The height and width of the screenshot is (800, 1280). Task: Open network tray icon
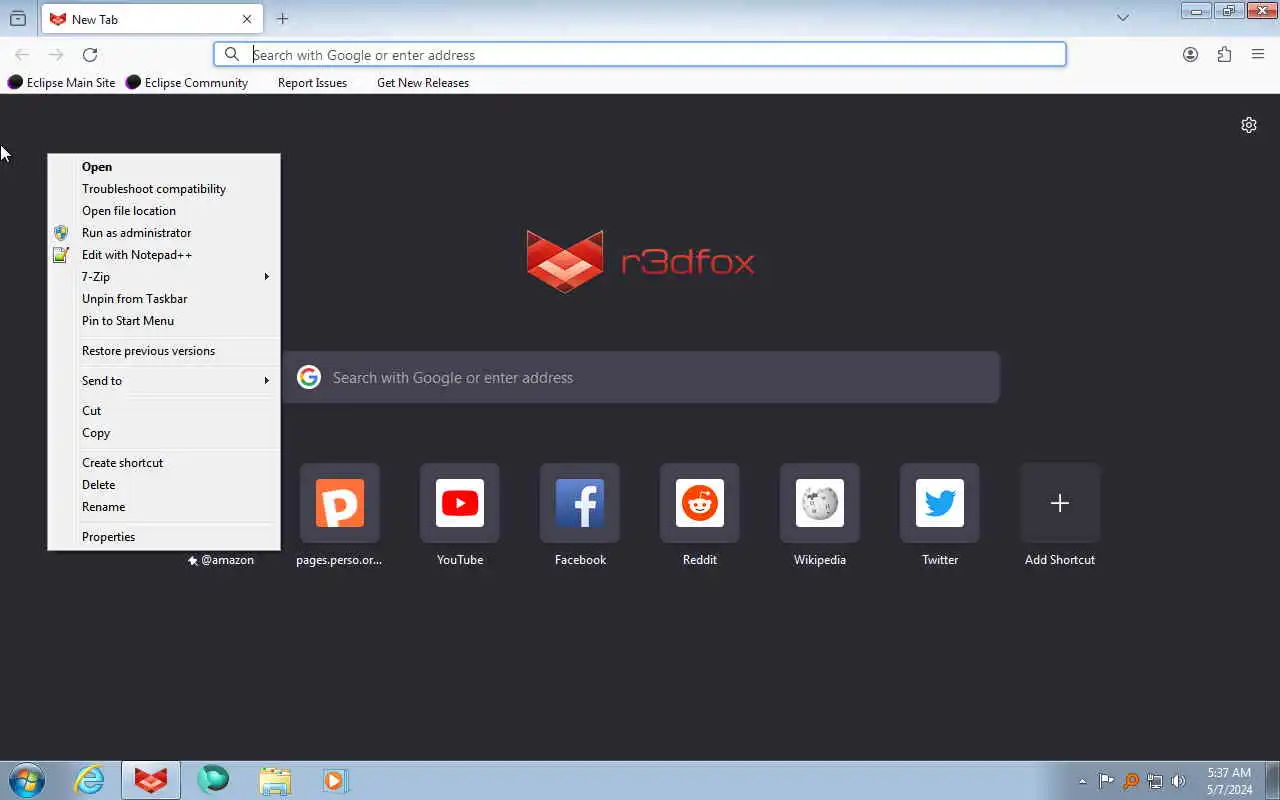(1155, 781)
